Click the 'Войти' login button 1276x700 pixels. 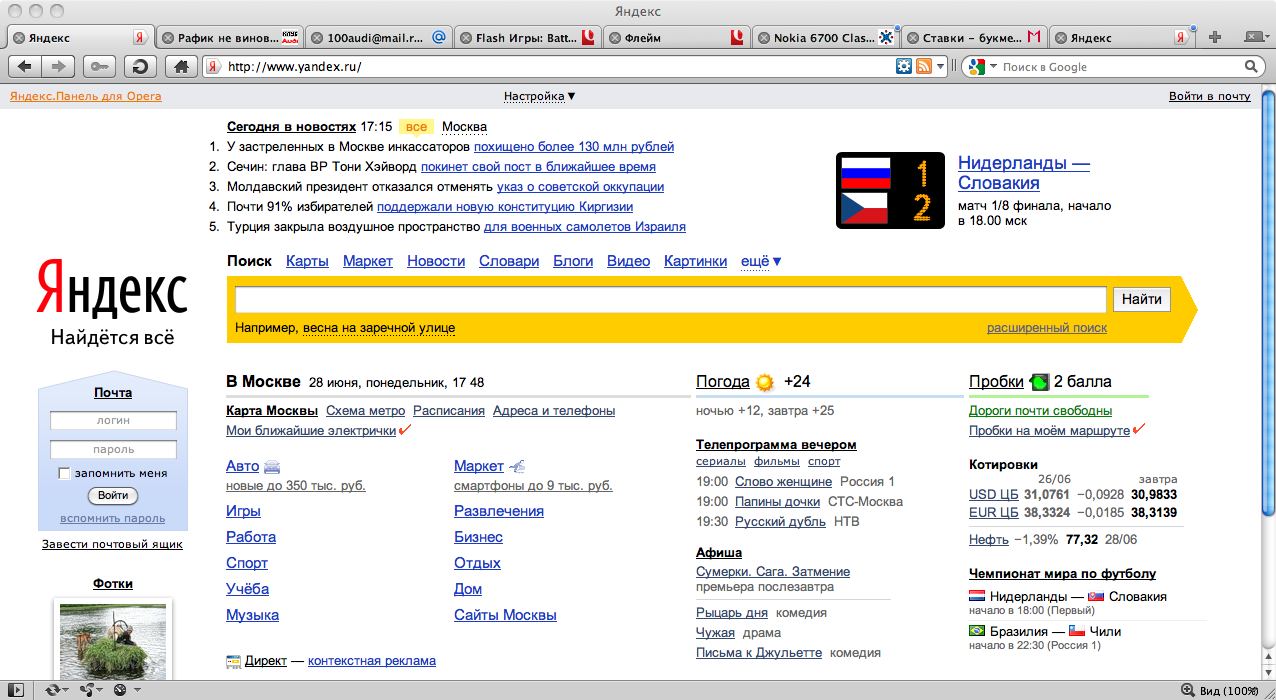(113, 496)
